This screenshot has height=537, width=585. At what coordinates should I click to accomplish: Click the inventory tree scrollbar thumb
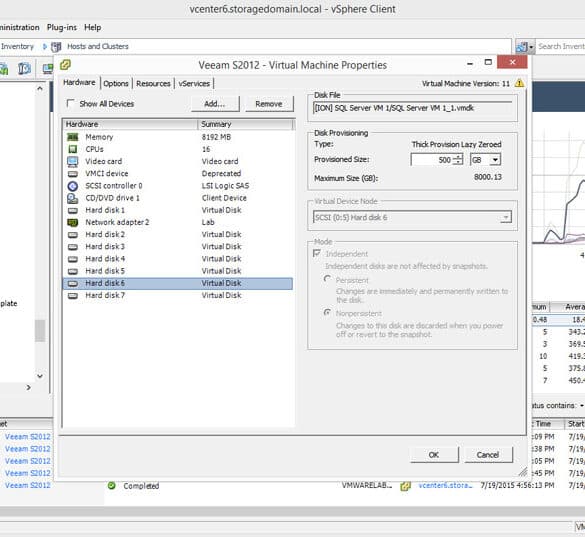40,331
